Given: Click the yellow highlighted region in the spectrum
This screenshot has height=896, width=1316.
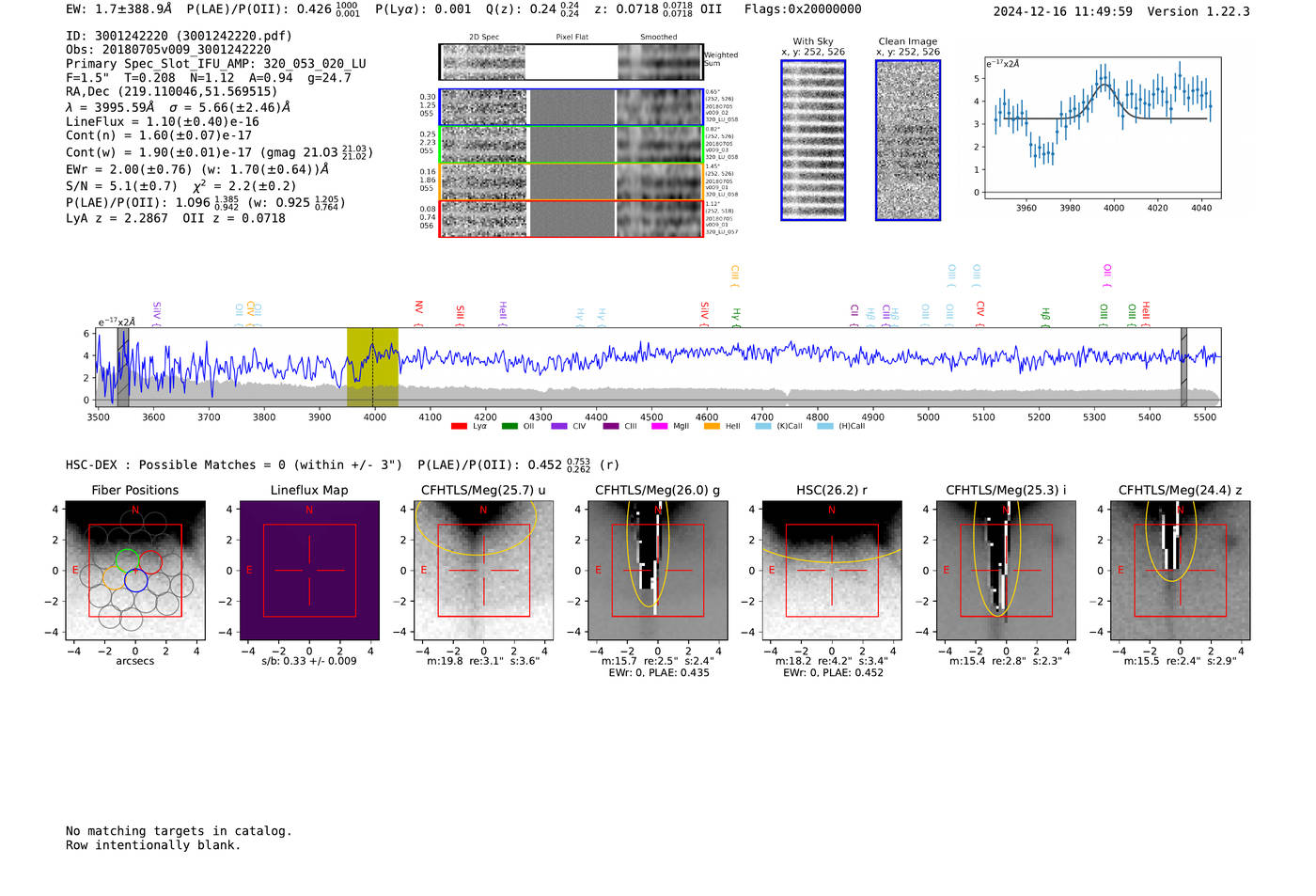Looking at the screenshot, I should [372, 368].
